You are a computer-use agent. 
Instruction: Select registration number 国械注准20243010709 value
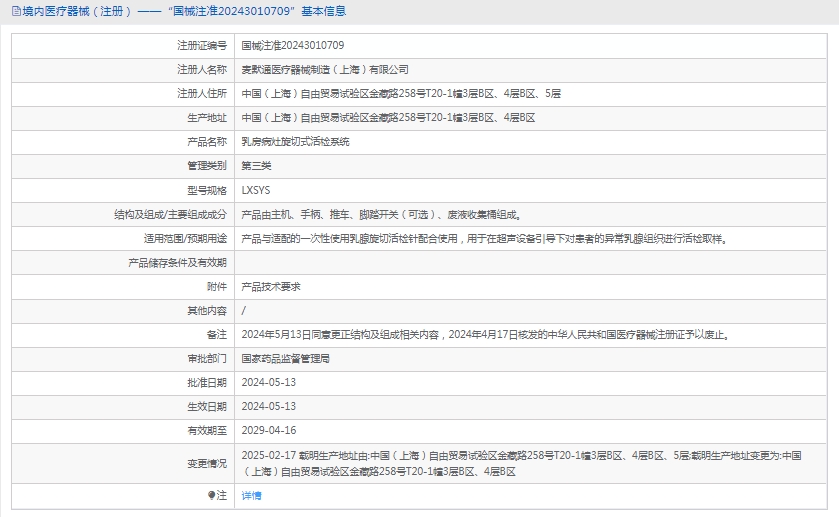coord(292,46)
